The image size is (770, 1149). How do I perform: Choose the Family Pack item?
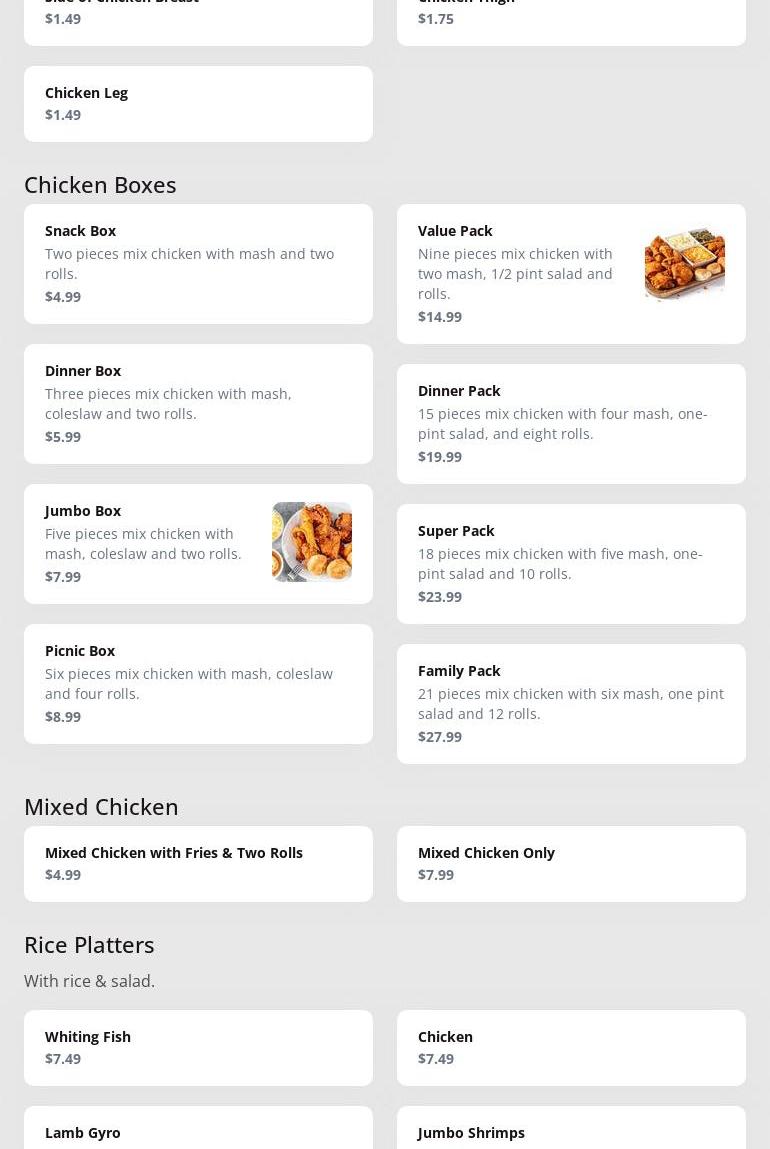571,704
